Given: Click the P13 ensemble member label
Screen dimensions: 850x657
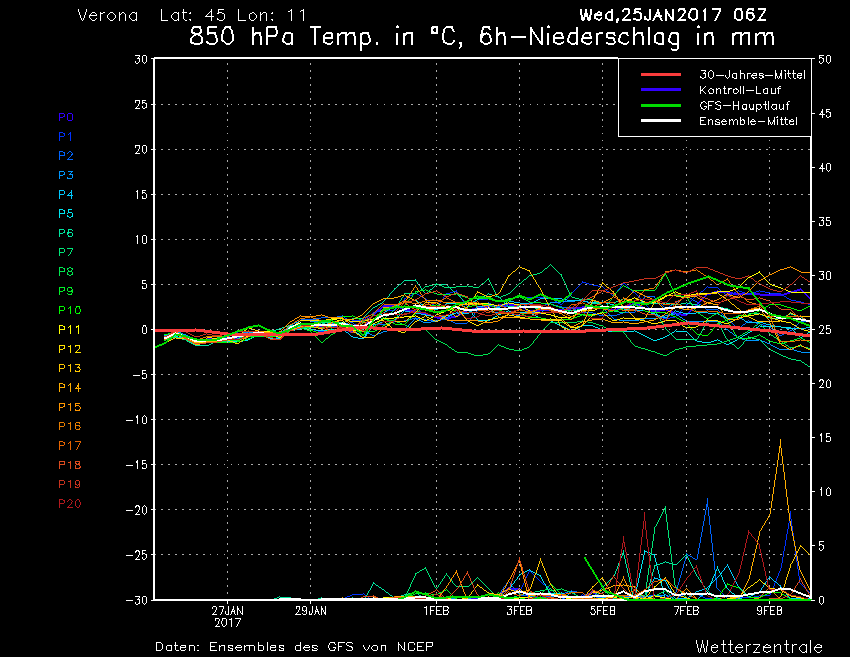Looking at the screenshot, I should 69,368.
